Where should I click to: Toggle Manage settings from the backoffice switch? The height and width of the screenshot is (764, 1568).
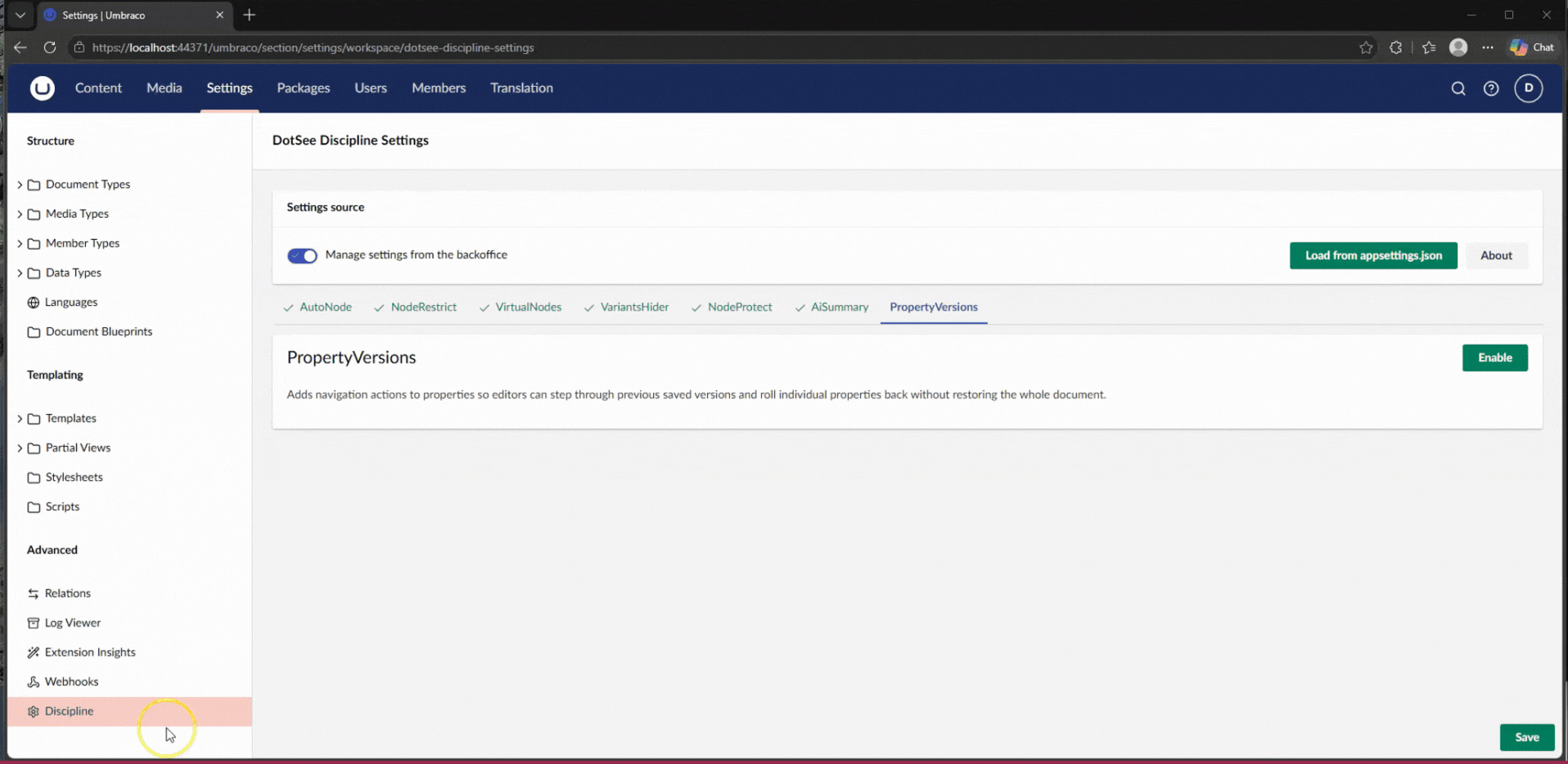point(302,256)
